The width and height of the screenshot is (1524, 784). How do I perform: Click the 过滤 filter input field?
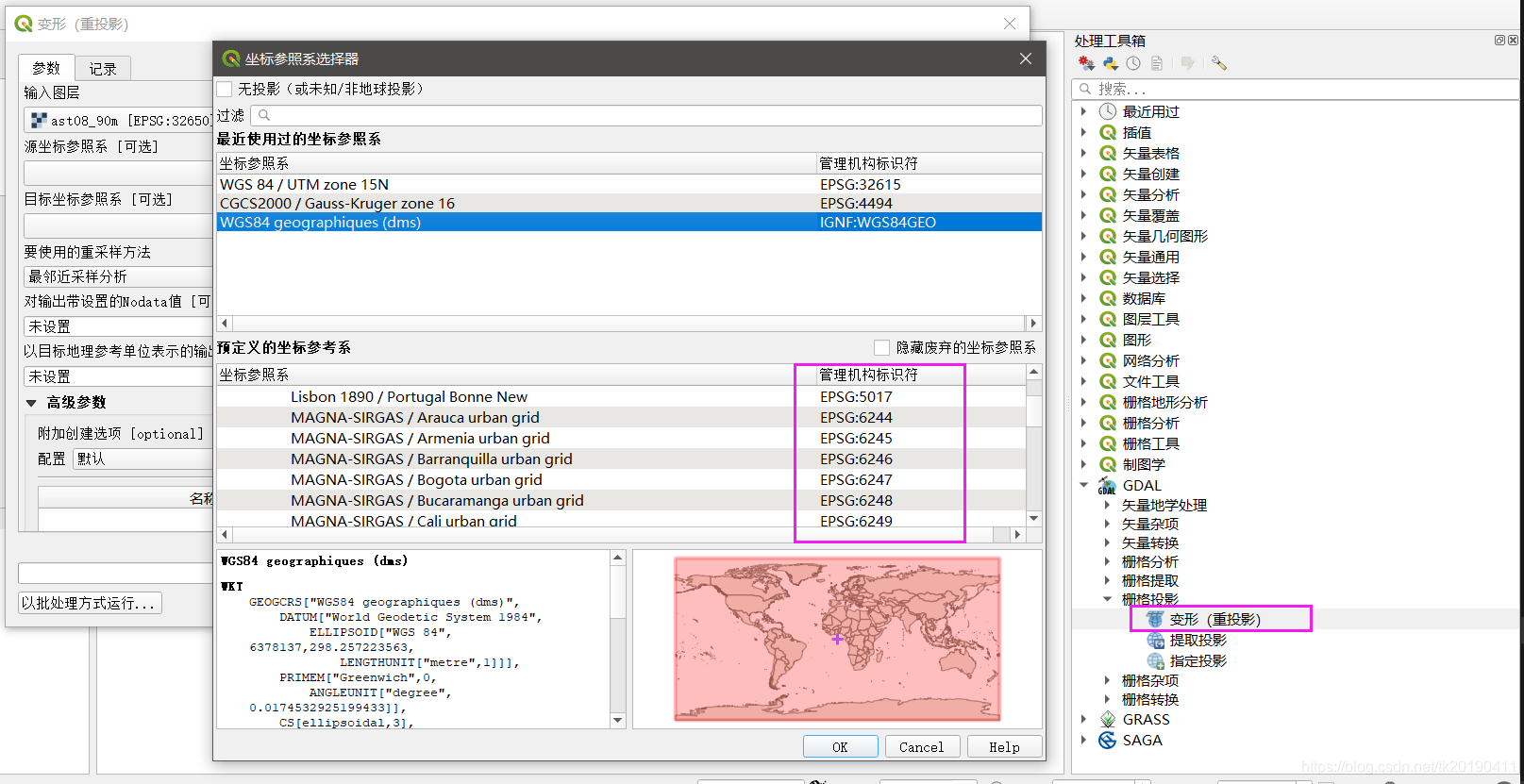[x=646, y=115]
